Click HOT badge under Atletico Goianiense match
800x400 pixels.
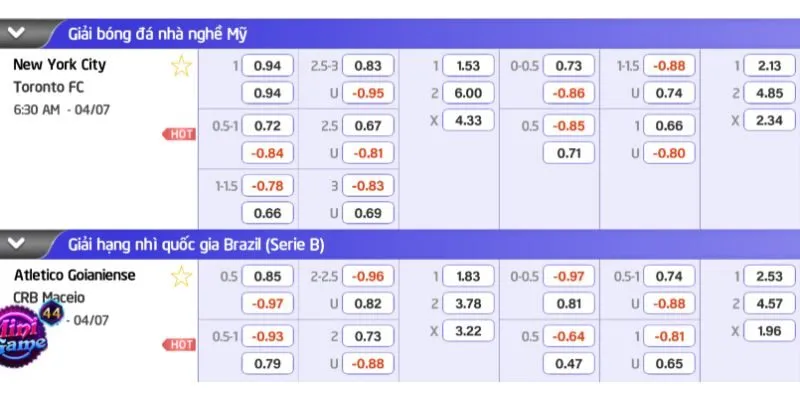tap(179, 344)
